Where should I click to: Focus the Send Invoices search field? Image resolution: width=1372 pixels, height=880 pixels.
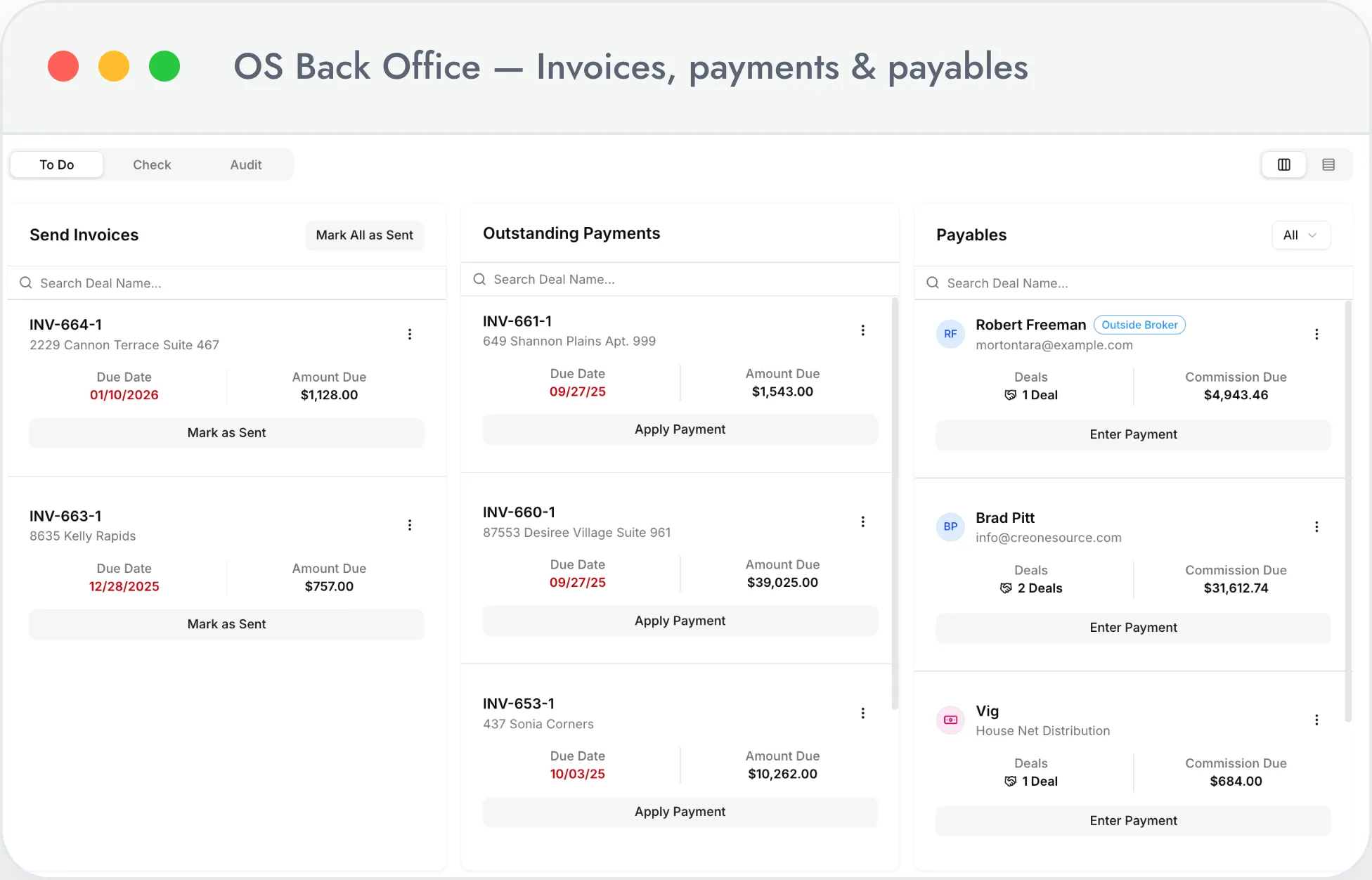(226, 283)
